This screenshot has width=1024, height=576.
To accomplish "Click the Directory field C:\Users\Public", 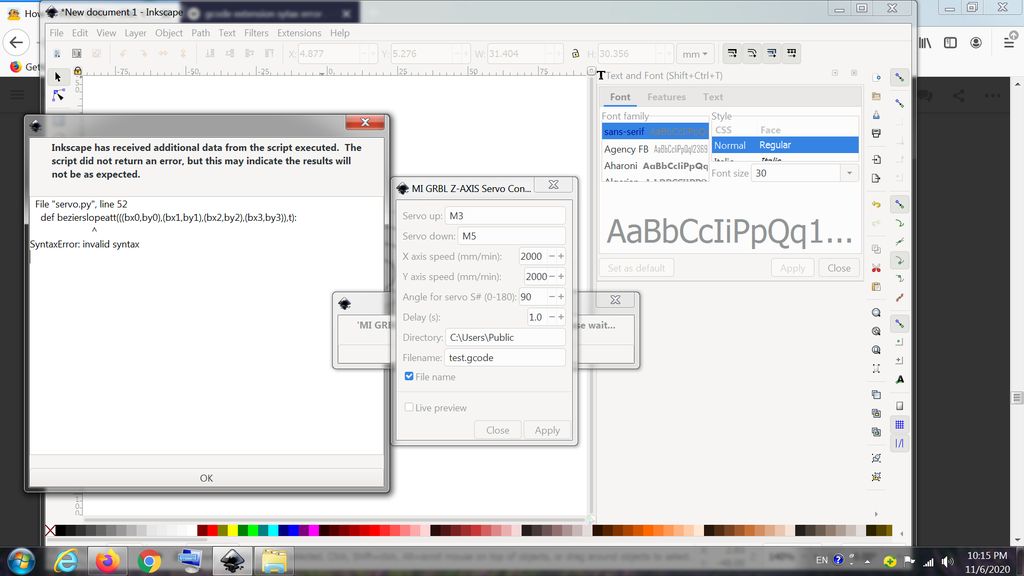I will pyautogui.click(x=505, y=337).
